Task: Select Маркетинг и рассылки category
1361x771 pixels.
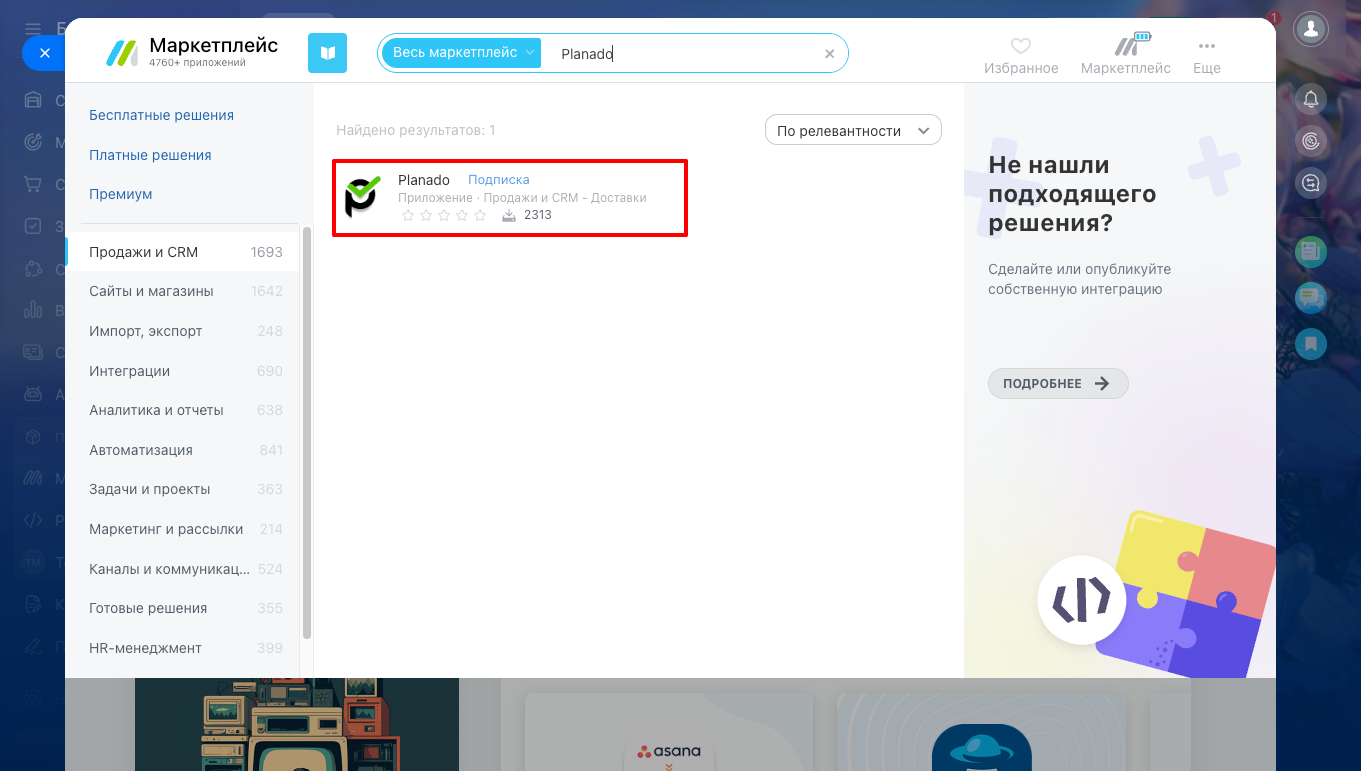Action: pyautogui.click(x=182, y=529)
